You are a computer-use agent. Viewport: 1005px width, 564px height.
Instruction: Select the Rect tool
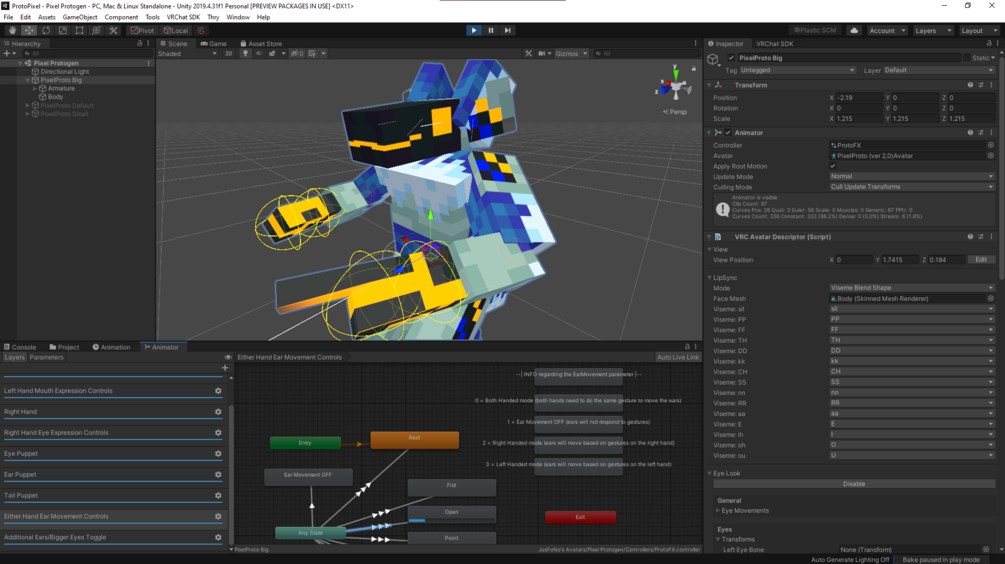79,30
